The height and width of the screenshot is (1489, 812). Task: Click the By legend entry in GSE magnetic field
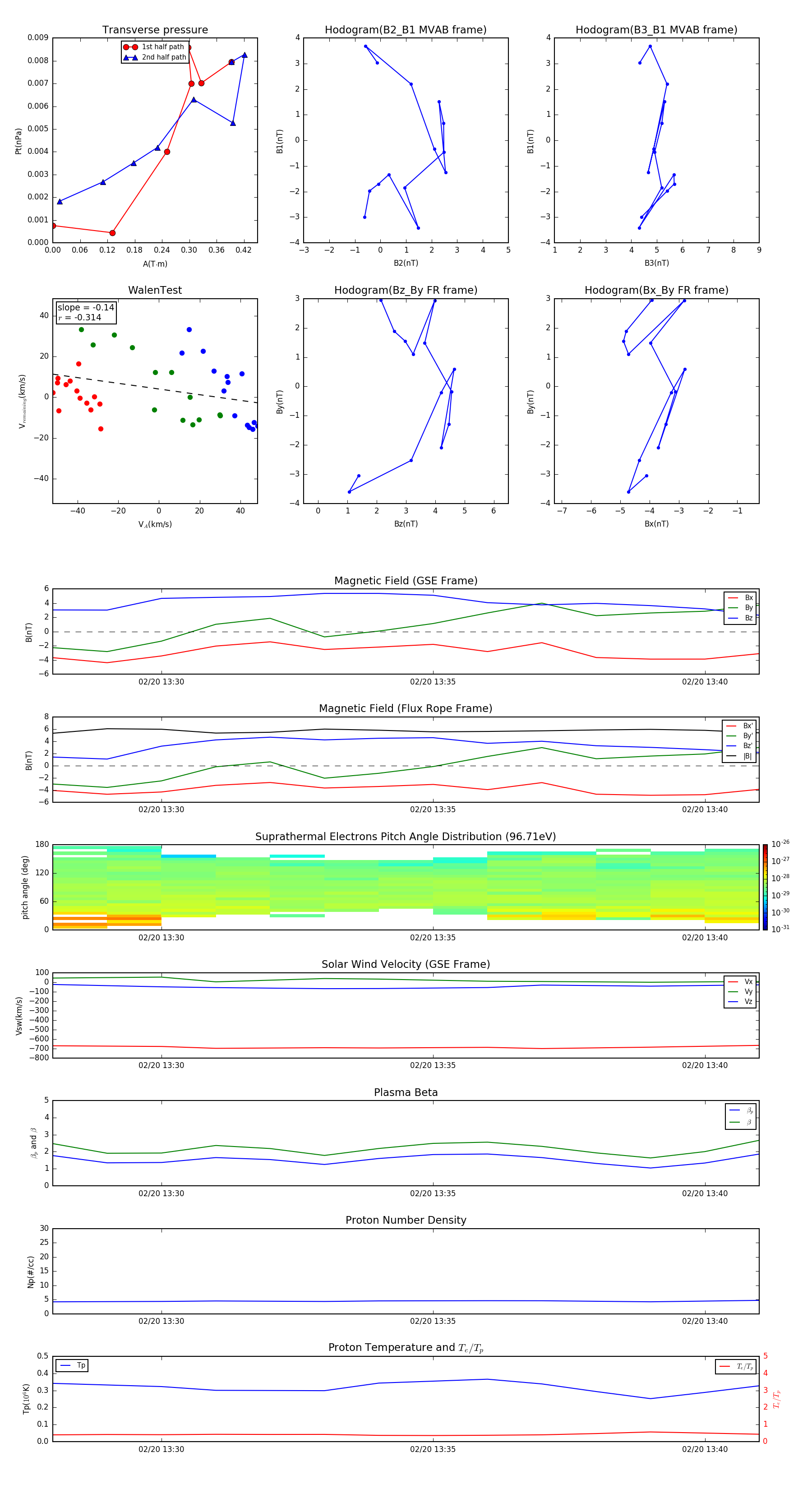click(x=740, y=607)
